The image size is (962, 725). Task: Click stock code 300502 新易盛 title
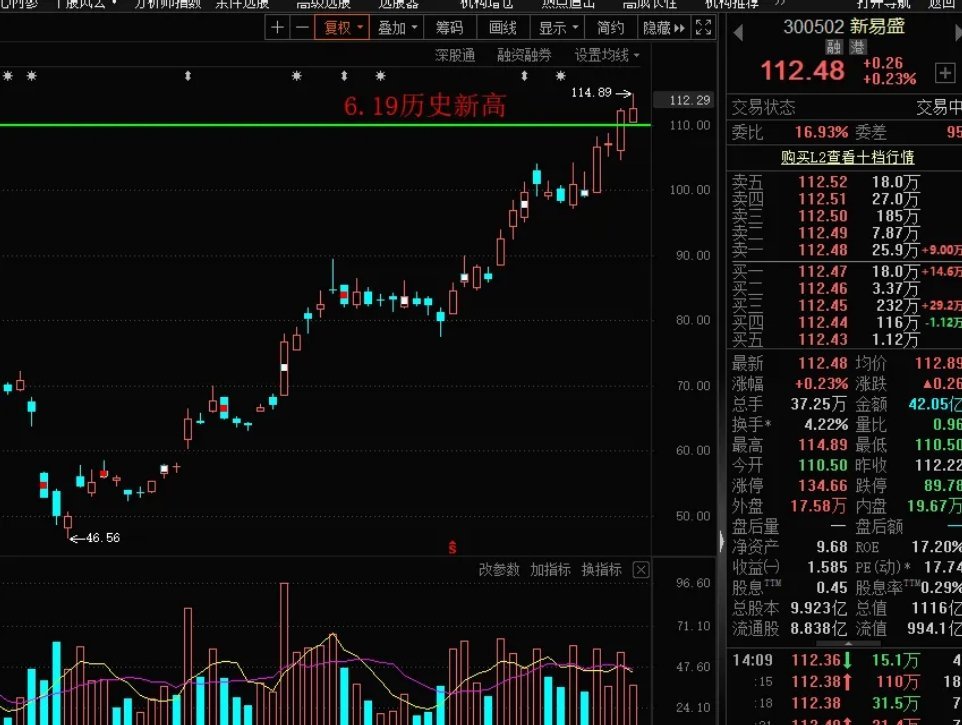pos(844,26)
